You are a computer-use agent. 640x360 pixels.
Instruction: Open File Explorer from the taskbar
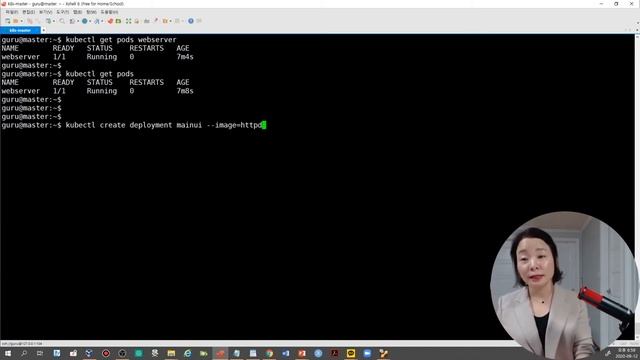(171, 353)
